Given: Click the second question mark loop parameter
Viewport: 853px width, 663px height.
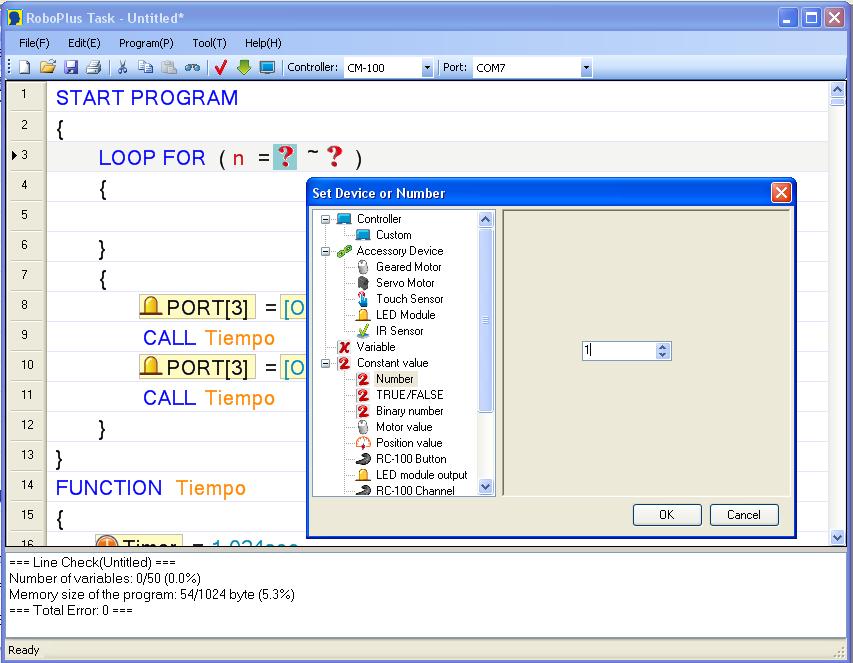Looking at the screenshot, I should coord(335,157).
